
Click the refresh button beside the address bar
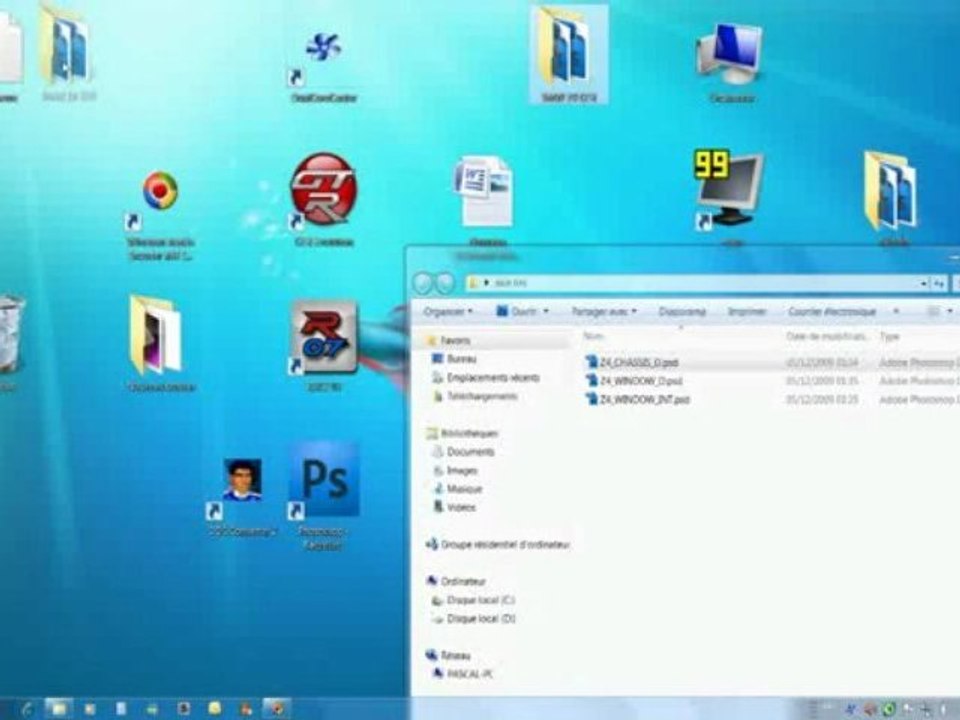[939, 283]
